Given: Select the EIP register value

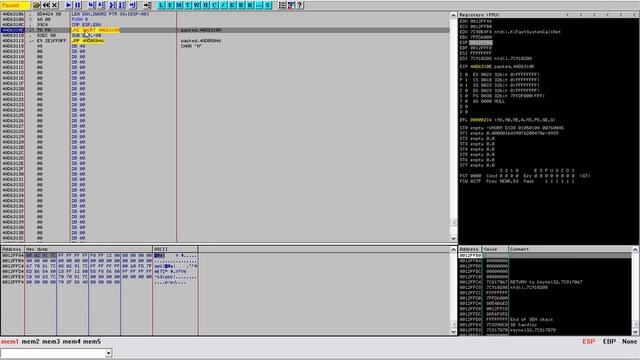Looking at the screenshot, I should [x=481, y=67].
